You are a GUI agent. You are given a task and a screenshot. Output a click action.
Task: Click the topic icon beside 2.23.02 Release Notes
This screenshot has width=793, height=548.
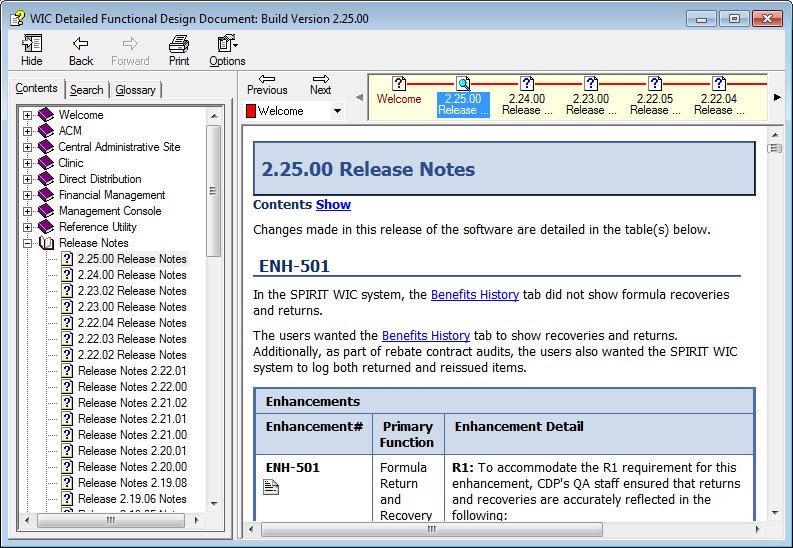(x=67, y=291)
